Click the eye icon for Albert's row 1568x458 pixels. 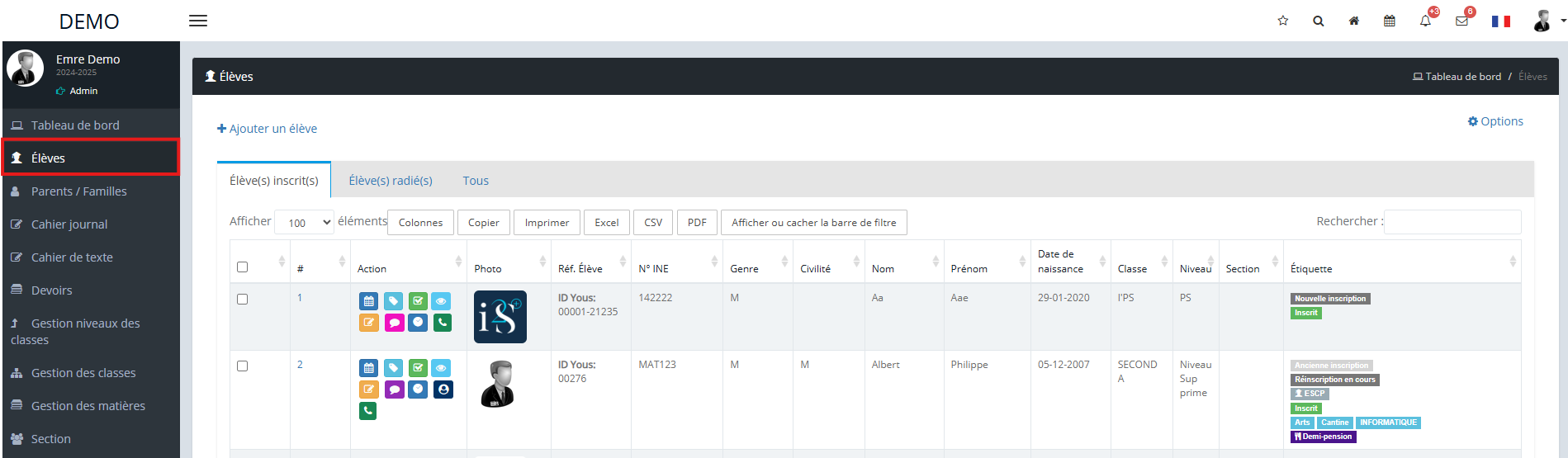(x=442, y=368)
